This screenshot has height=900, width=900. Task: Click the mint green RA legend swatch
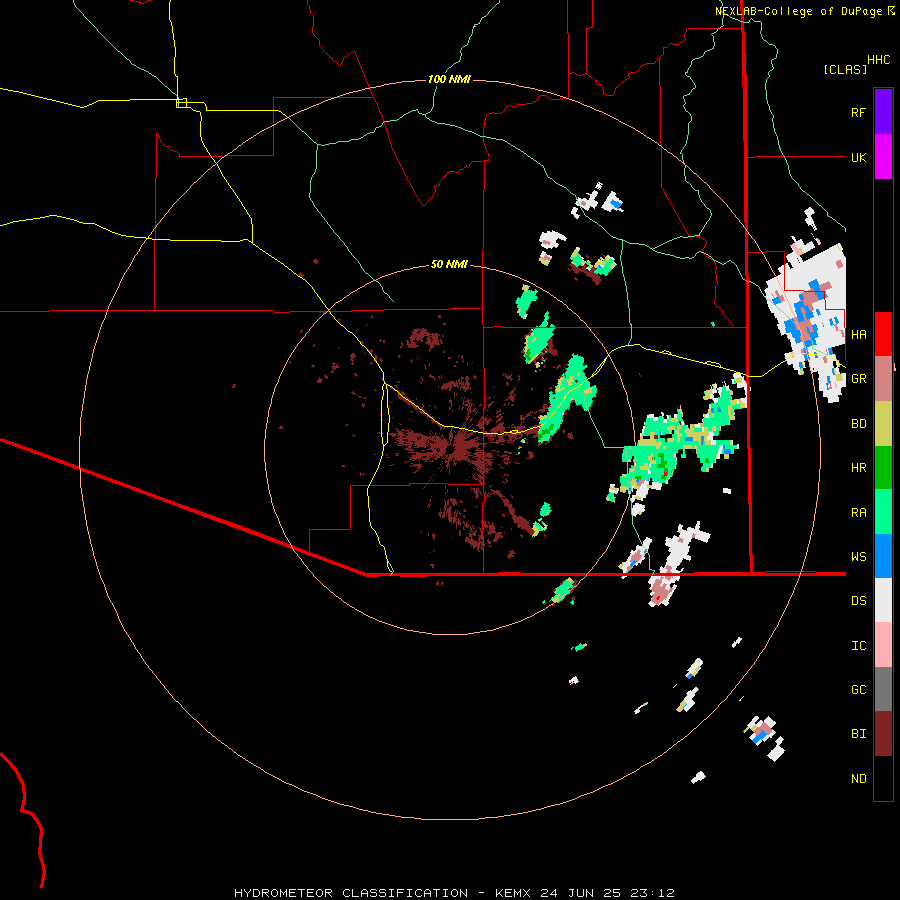click(883, 512)
